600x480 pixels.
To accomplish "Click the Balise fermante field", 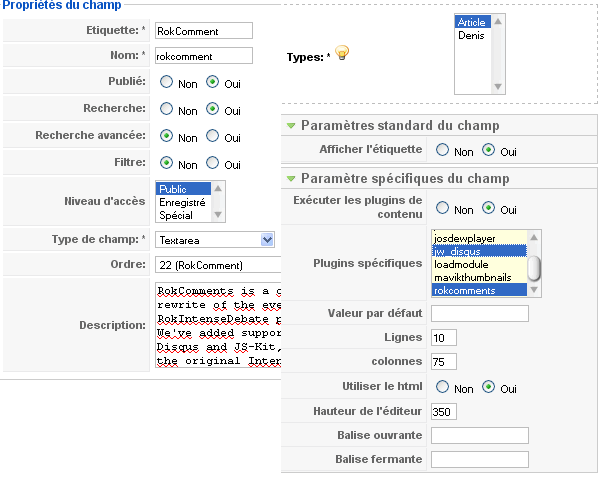I will point(480,459).
